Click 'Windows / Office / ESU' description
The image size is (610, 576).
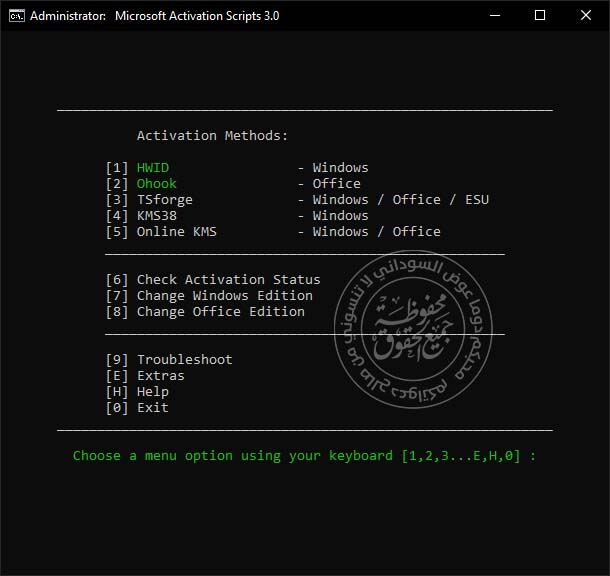point(401,200)
